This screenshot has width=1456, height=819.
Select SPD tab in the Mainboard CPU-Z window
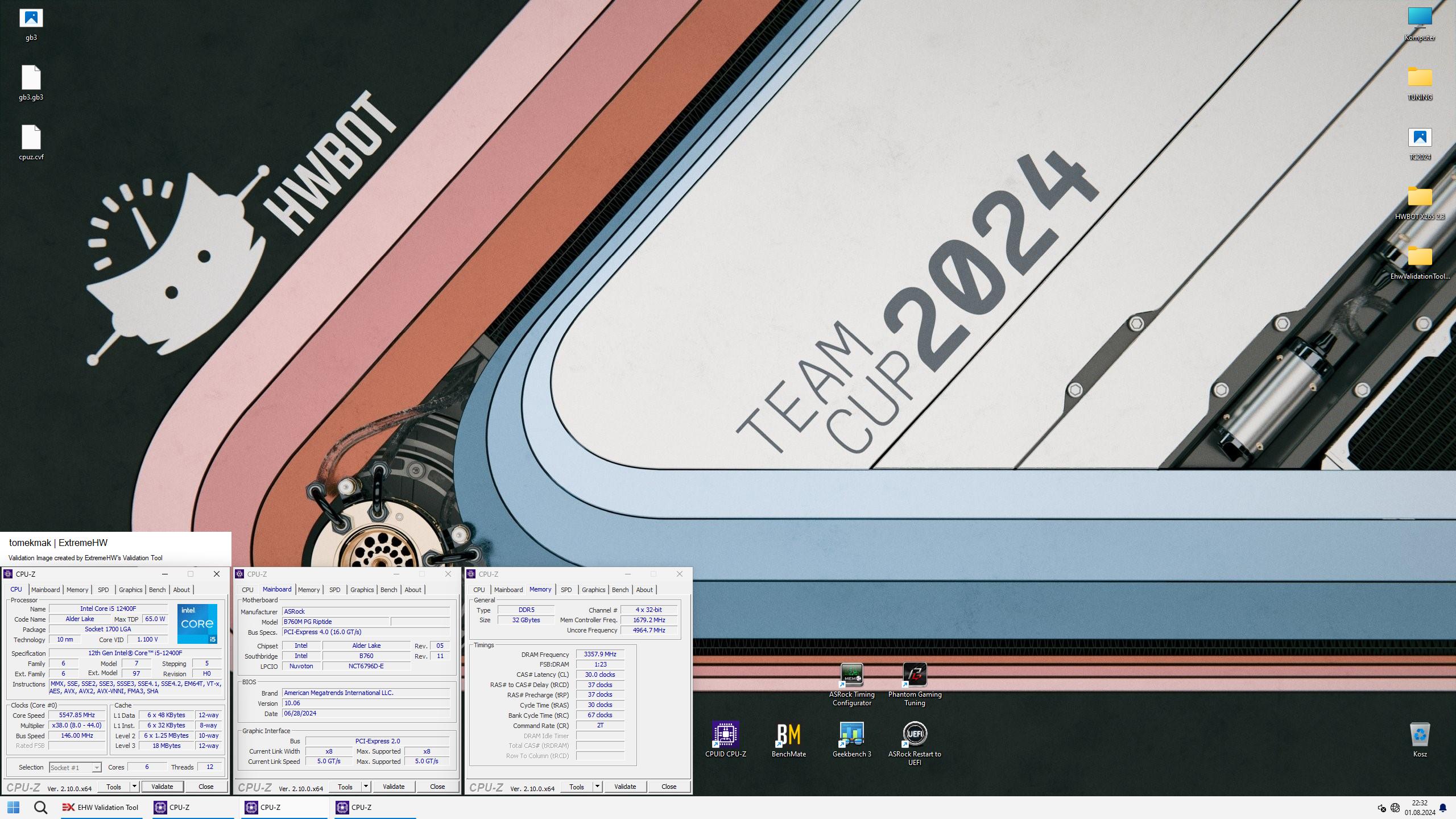334,590
